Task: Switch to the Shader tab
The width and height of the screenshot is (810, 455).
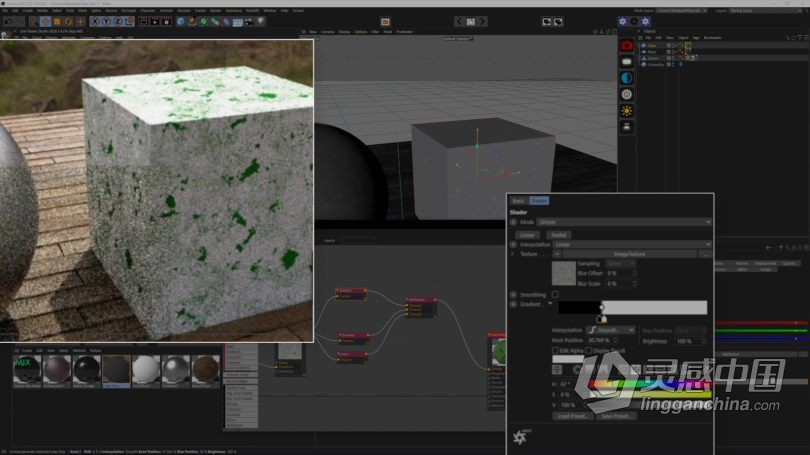Action: click(539, 201)
